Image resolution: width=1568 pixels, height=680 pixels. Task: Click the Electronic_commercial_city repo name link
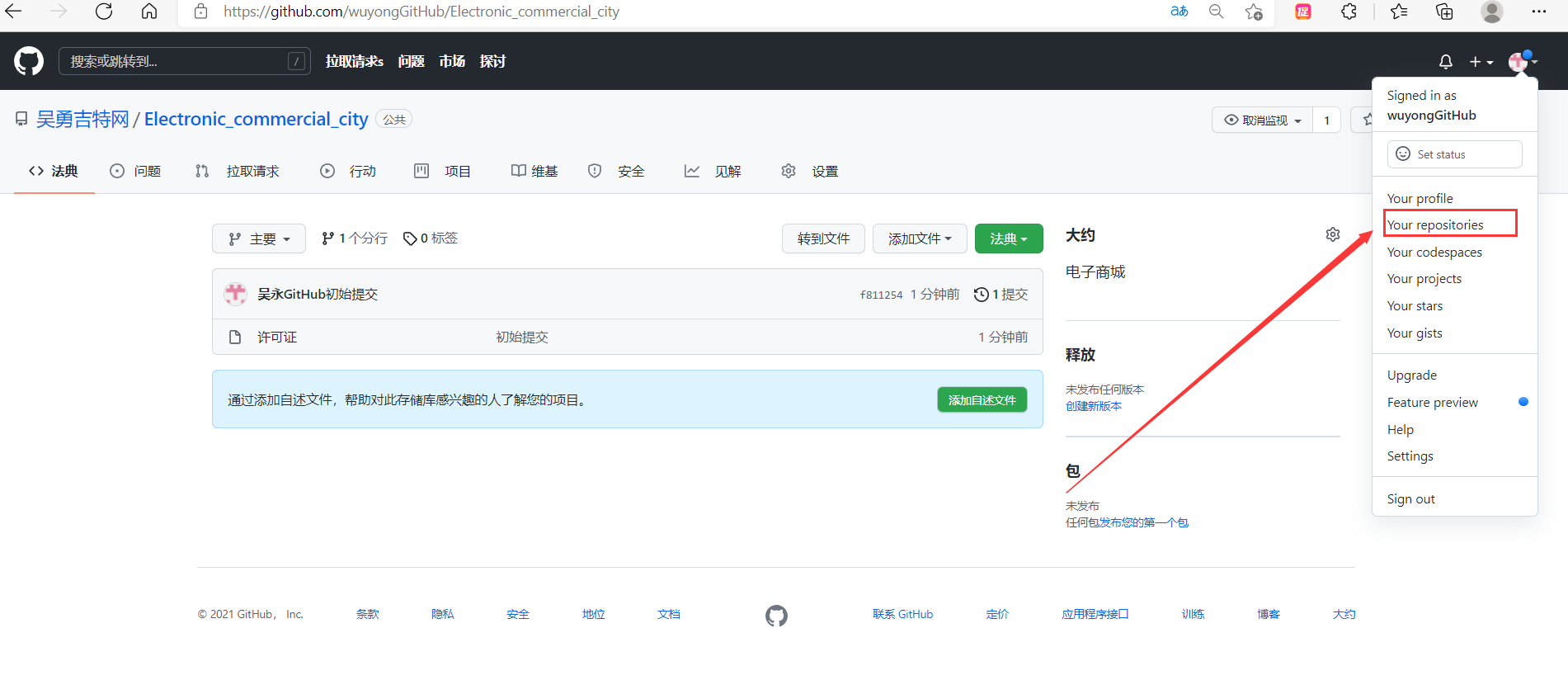click(x=256, y=119)
